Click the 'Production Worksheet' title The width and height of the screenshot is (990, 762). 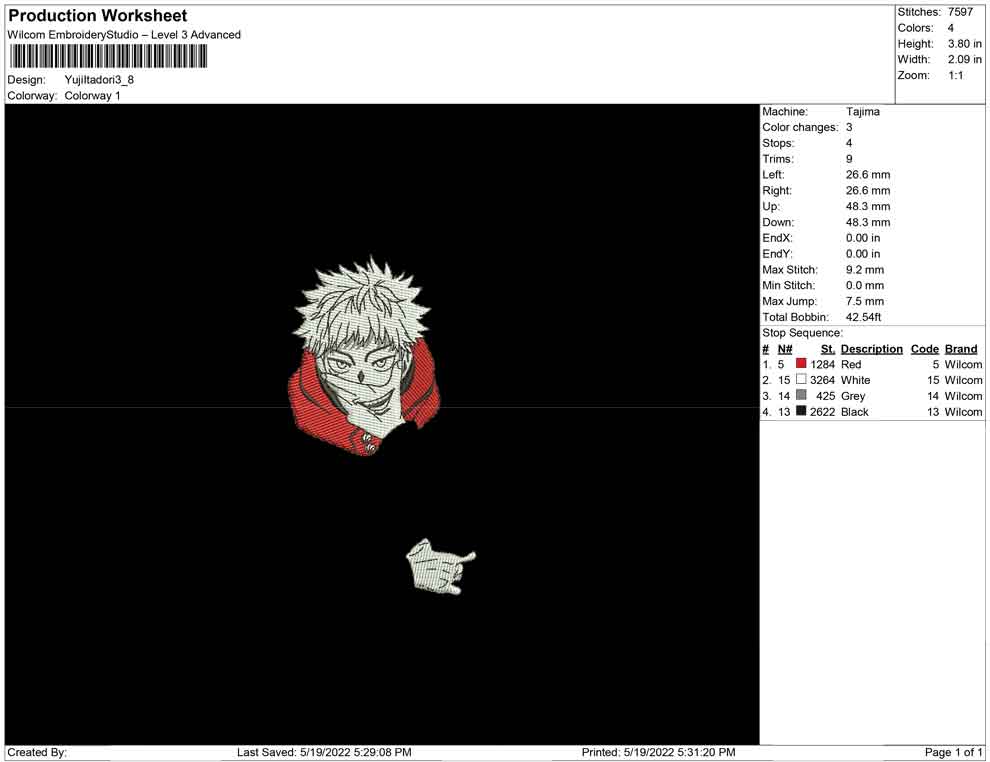coord(98,16)
